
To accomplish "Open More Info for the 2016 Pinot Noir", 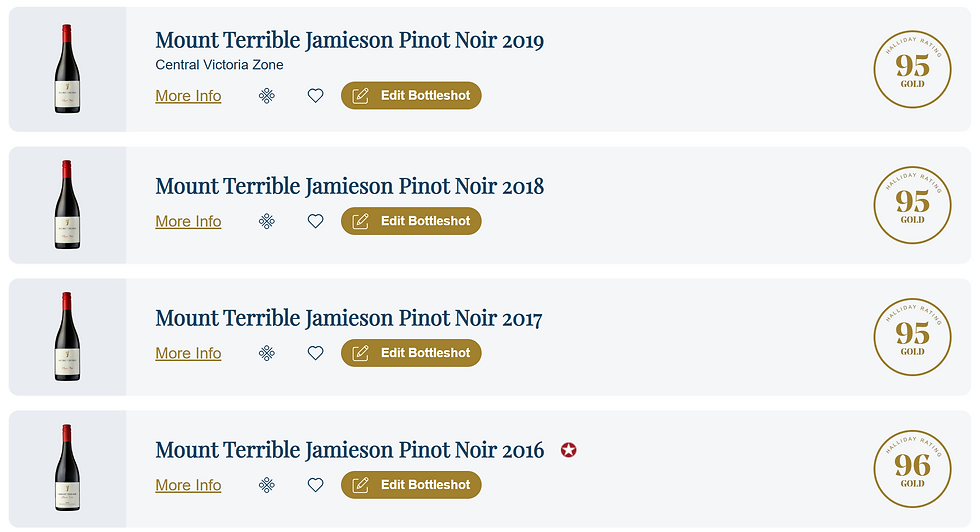I will (188, 485).
